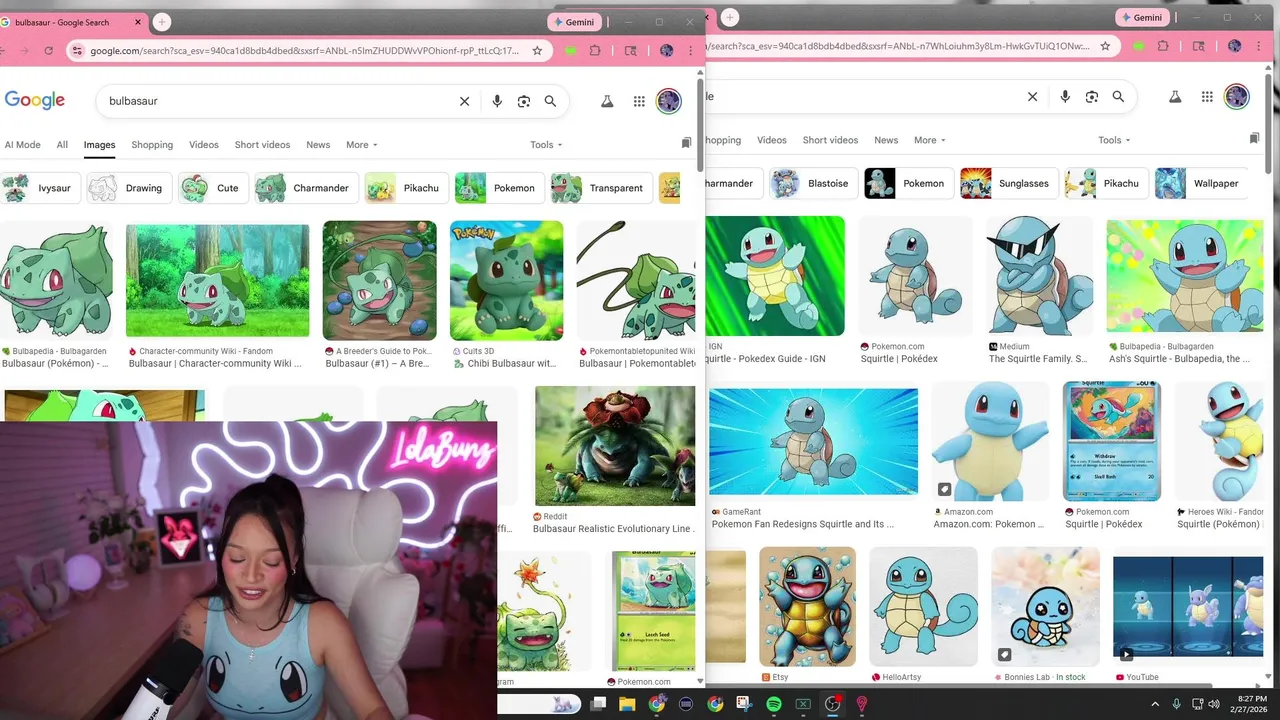Image resolution: width=1280 pixels, height=720 pixels.
Task: Filter bulbasaur images by Transparent chip
Action: tap(601, 188)
